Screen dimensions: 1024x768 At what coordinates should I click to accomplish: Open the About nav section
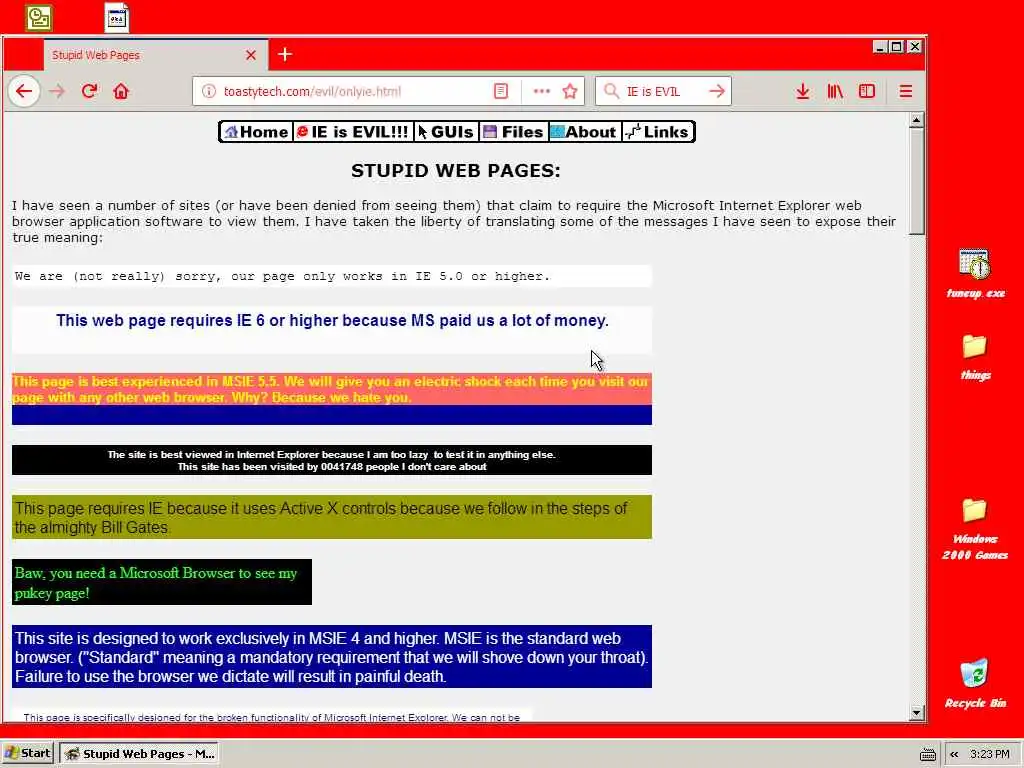pyautogui.click(x=584, y=132)
